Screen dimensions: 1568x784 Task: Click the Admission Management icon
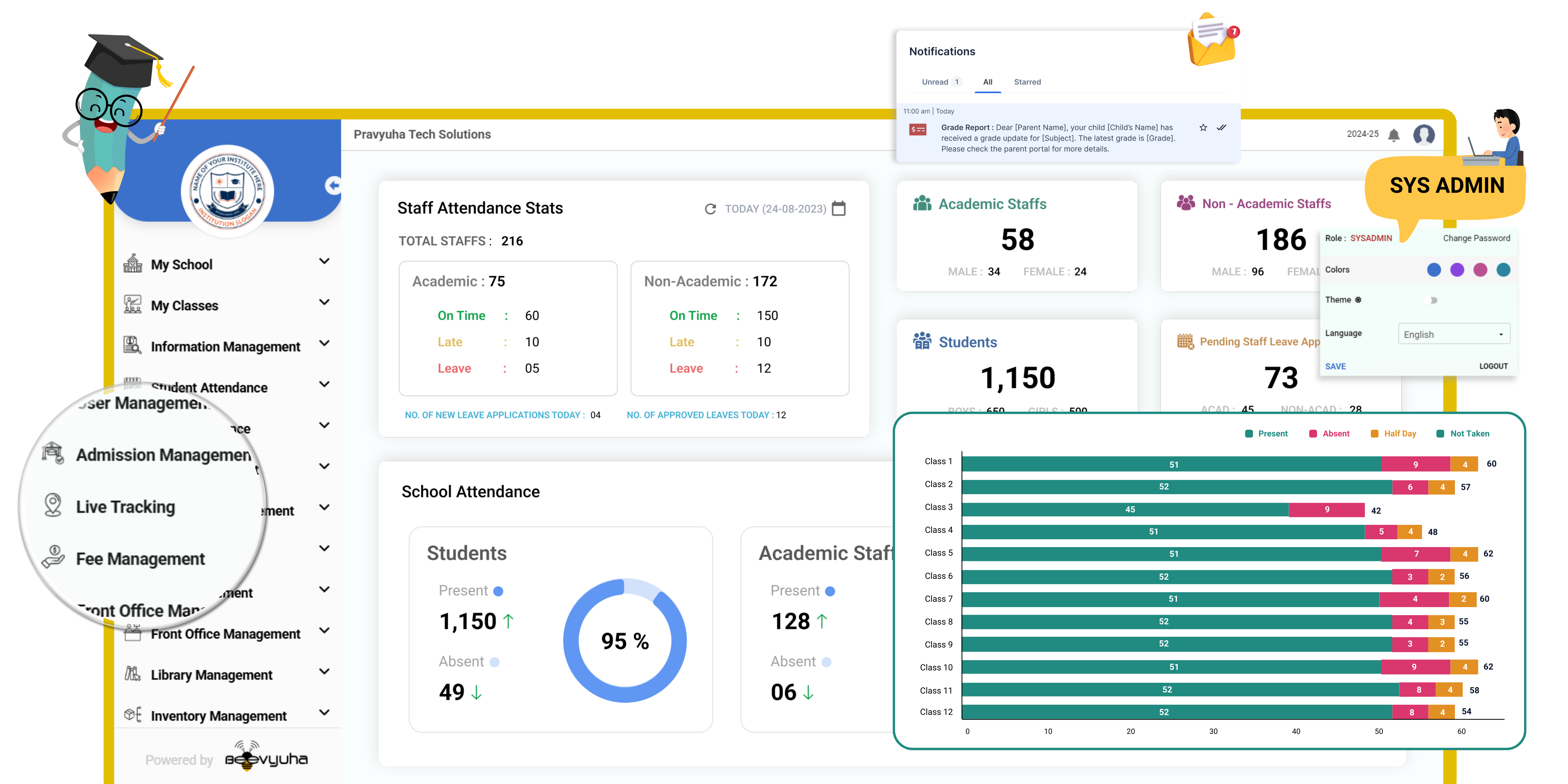[53, 453]
